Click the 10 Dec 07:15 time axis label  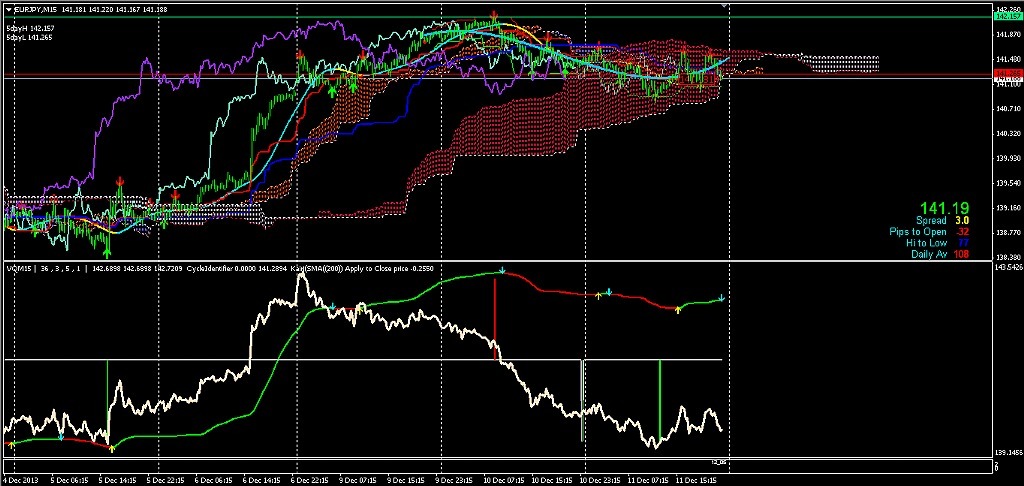[x=504, y=480]
